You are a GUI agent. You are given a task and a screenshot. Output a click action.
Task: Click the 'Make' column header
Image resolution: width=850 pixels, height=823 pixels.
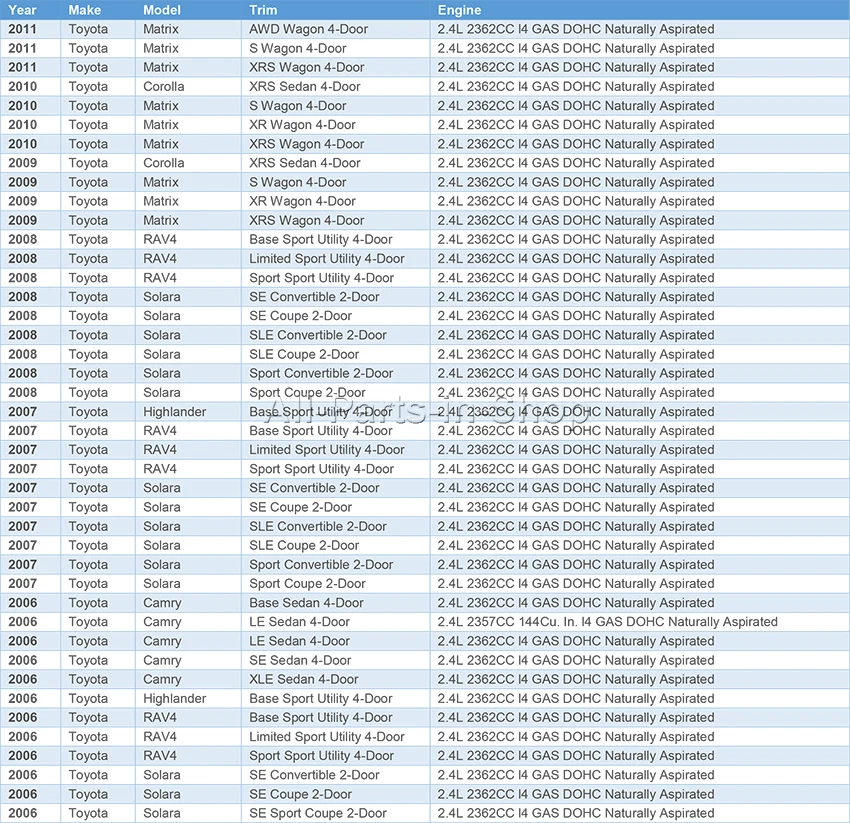click(x=85, y=10)
